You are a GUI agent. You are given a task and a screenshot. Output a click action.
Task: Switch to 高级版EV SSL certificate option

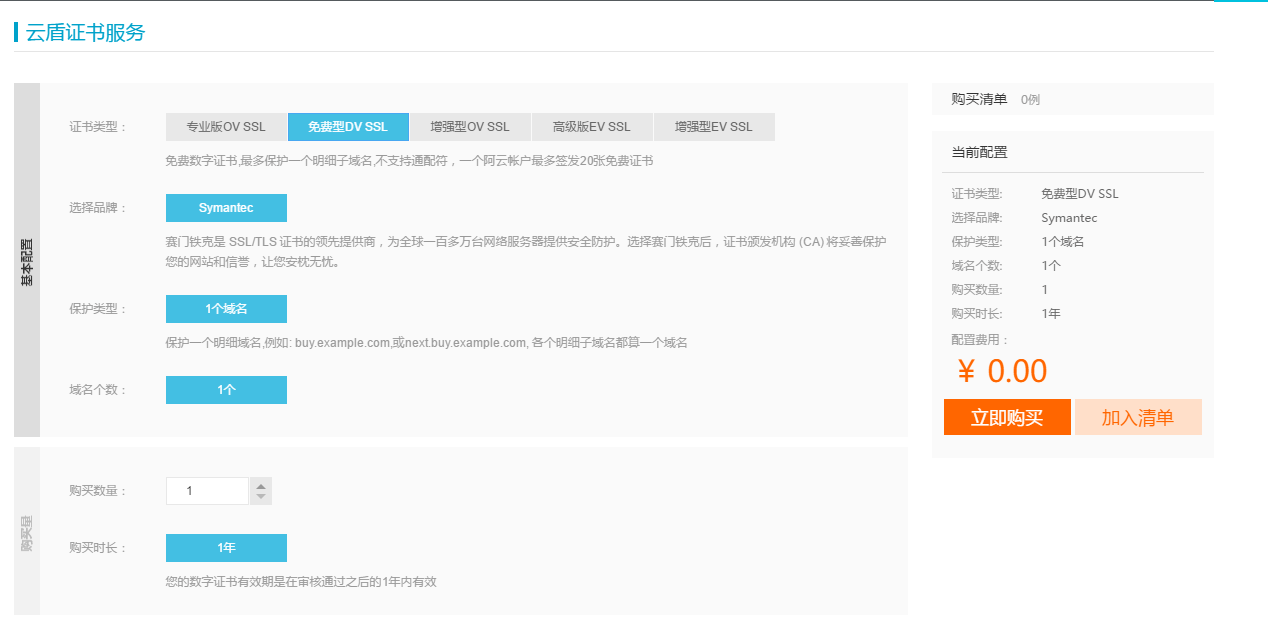(x=592, y=127)
